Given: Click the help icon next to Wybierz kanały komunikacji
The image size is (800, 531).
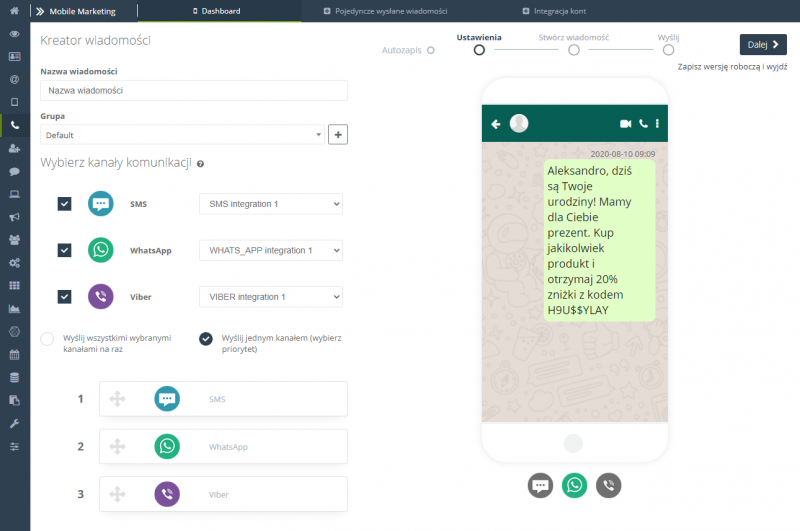Looking at the screenshot, I should click(x=201, y=164).
